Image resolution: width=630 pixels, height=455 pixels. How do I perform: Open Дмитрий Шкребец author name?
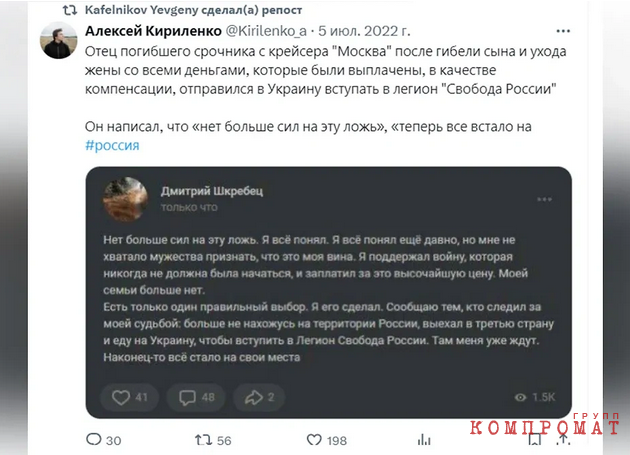coord(212,191)
